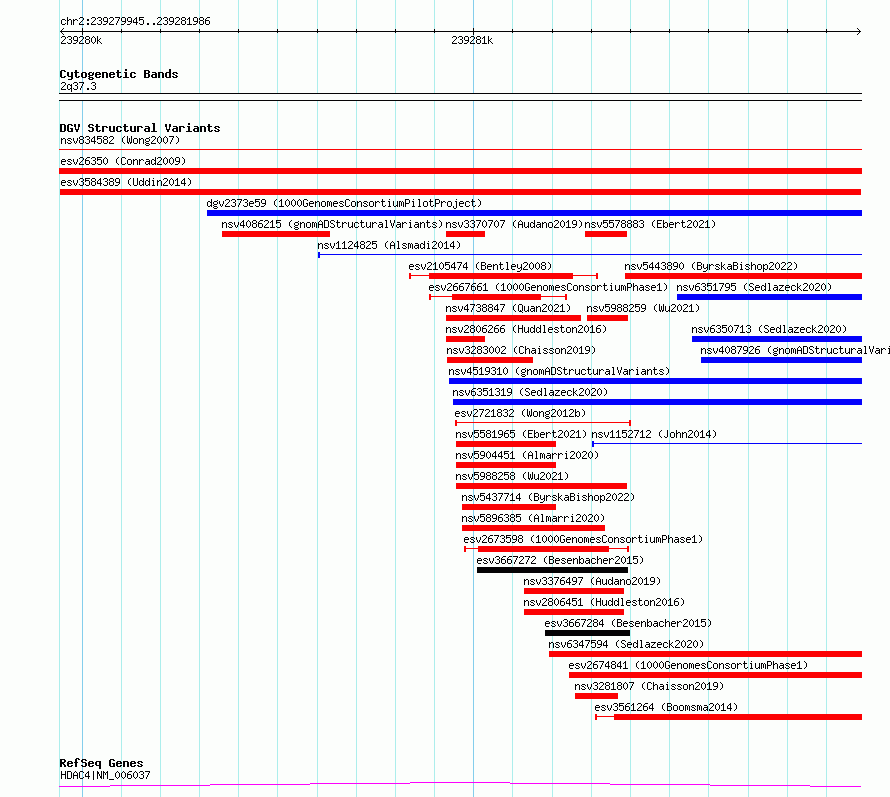Open nsv6351795 (Sedlazeck2020) variant

[754, 287]
